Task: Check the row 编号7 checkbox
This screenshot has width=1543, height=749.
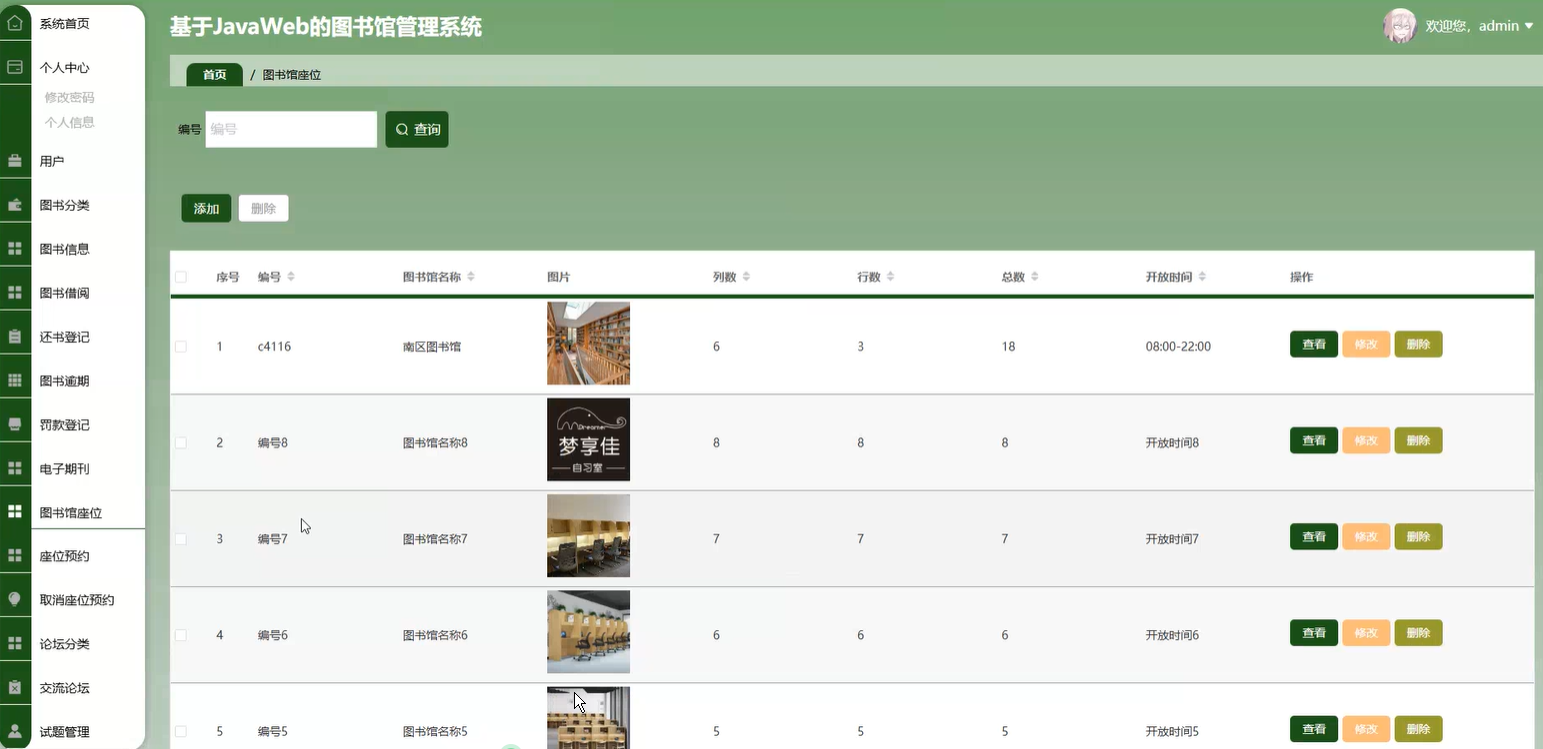Action: click(x=181, y=538)
